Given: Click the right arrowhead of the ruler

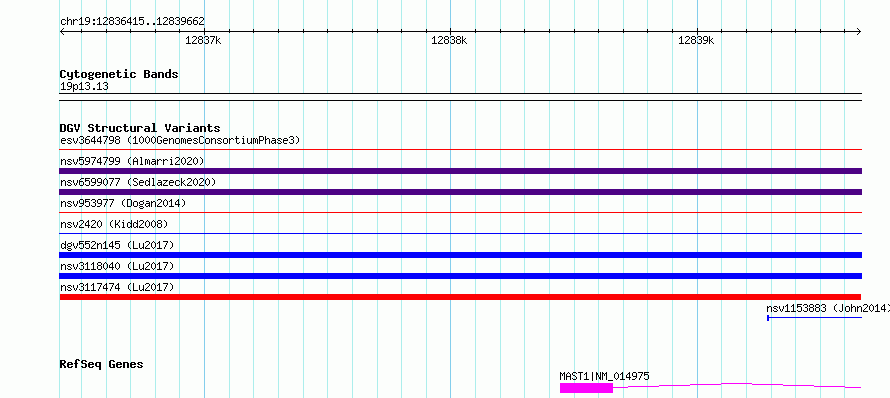Looking at the screenshot, I should [x=859, y=31].
